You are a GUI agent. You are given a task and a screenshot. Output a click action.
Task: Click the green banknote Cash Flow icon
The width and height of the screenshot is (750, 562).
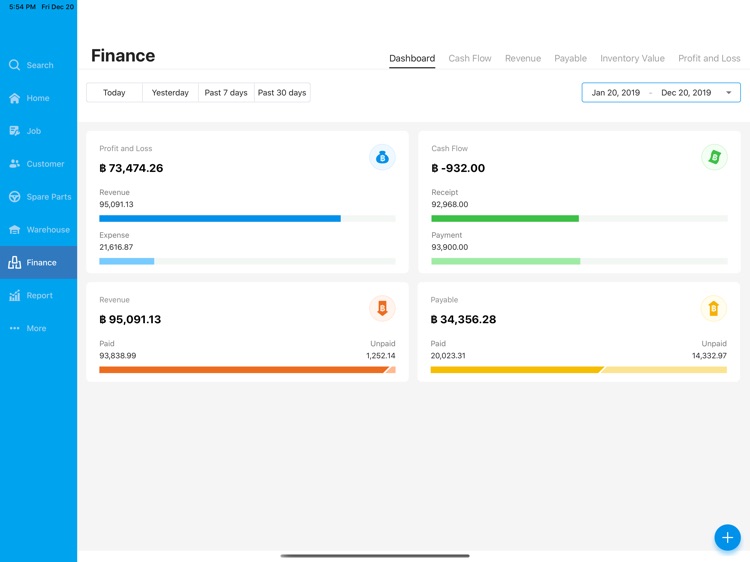714,157
